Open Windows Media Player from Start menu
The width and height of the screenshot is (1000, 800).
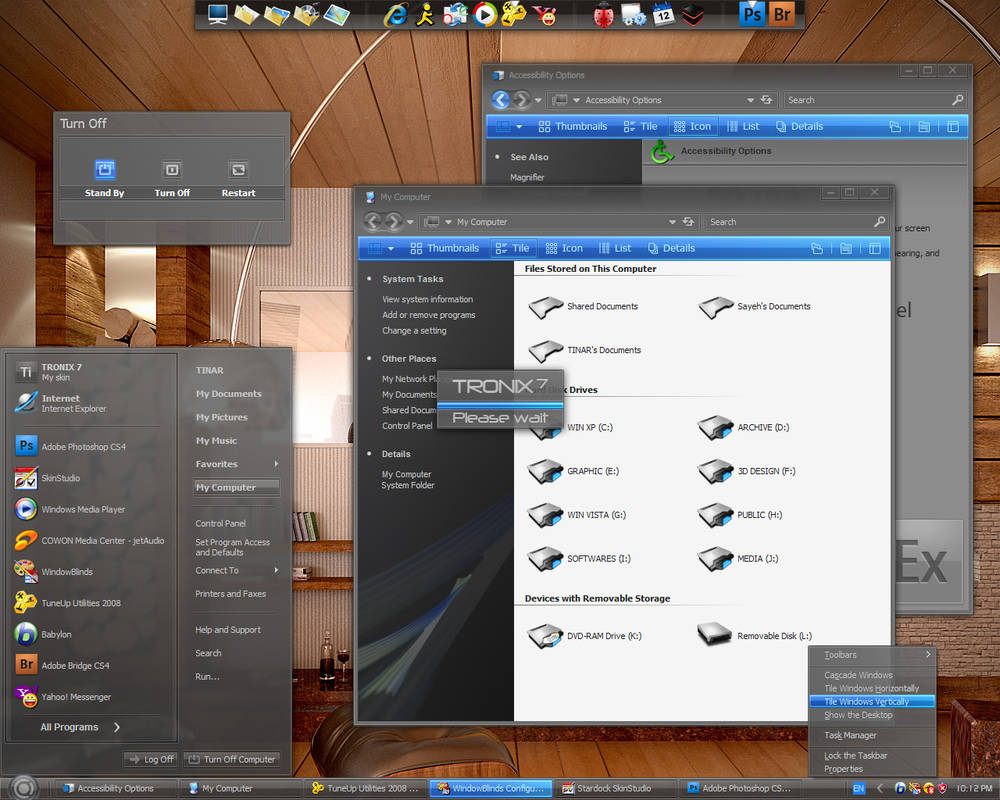click(70, 509)
